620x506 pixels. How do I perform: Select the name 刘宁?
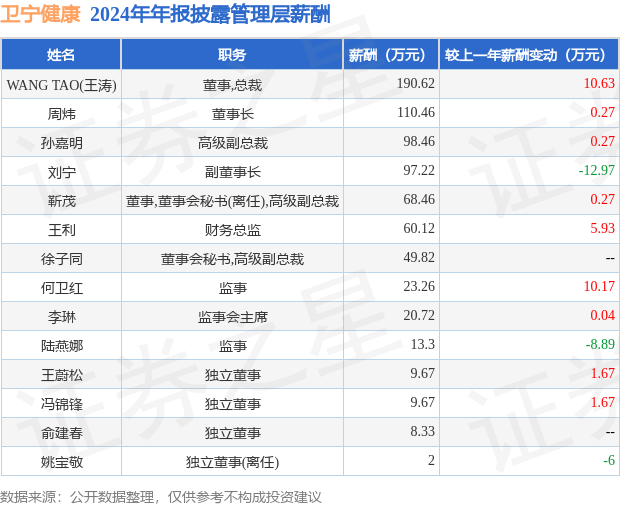pyautogui.click(x=61, y=172)
